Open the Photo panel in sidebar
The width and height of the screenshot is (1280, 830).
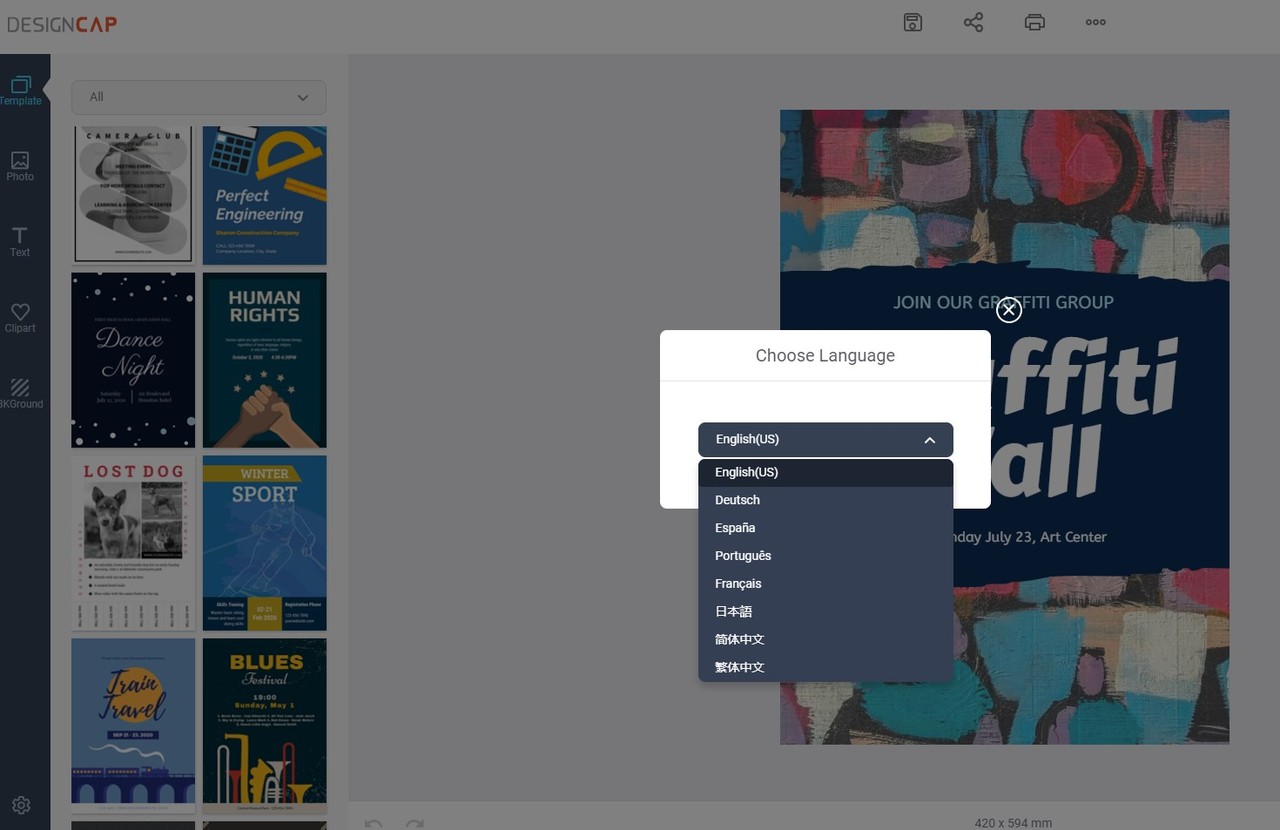pos(20,166)
